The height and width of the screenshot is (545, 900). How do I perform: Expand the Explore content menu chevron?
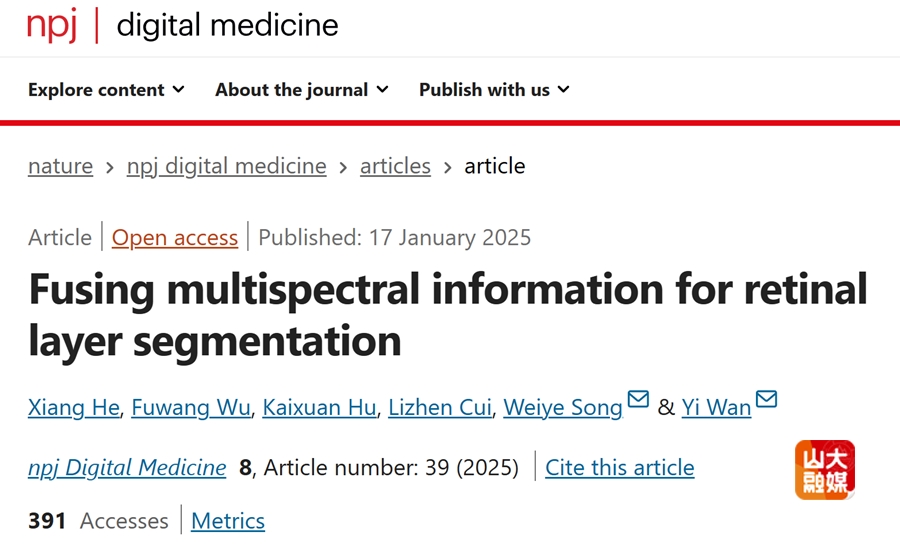coord(179,89)
